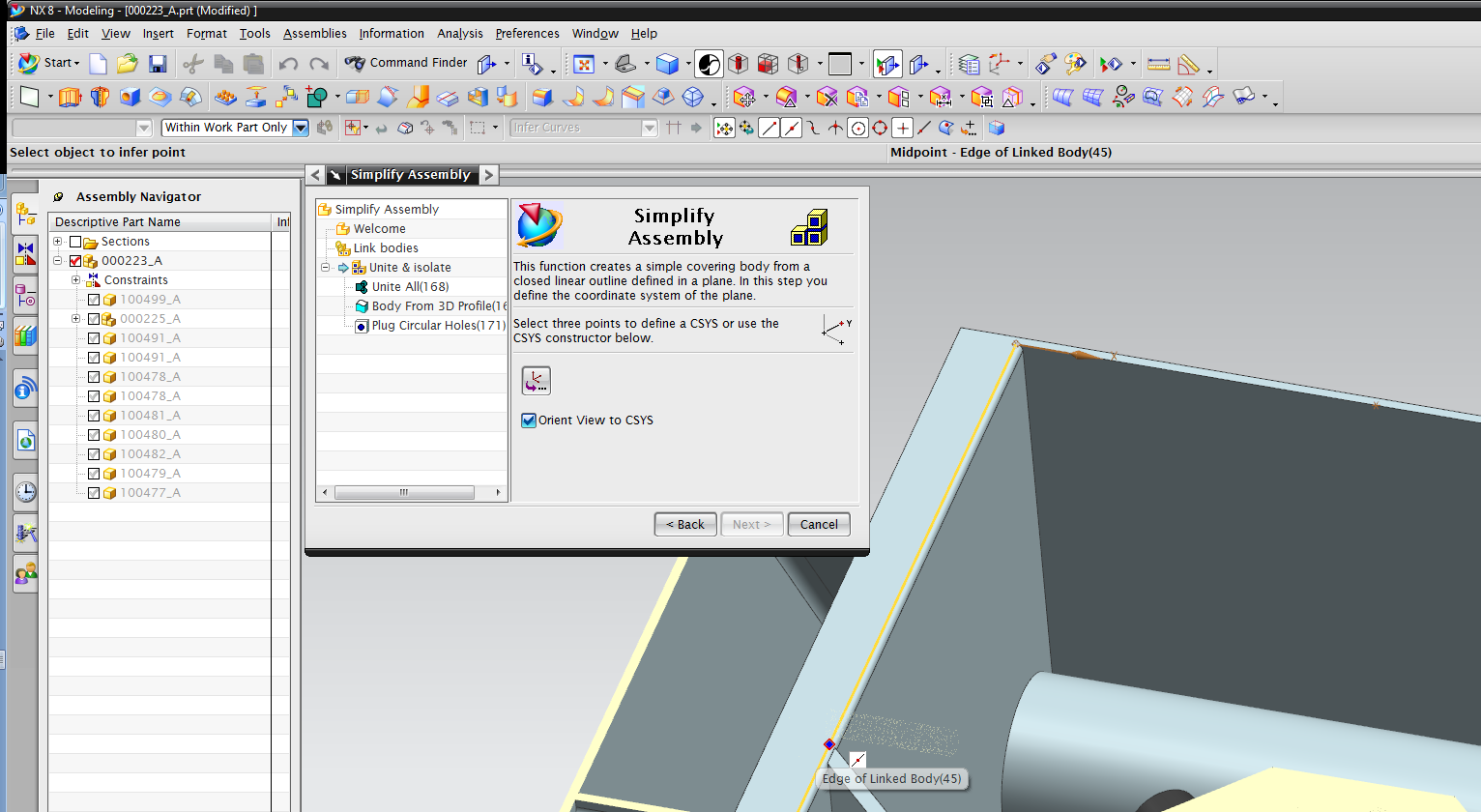1481x812 pixels.
Task: Open the Within Work Part Only dropdown
Action: click(x=301, y=128)
